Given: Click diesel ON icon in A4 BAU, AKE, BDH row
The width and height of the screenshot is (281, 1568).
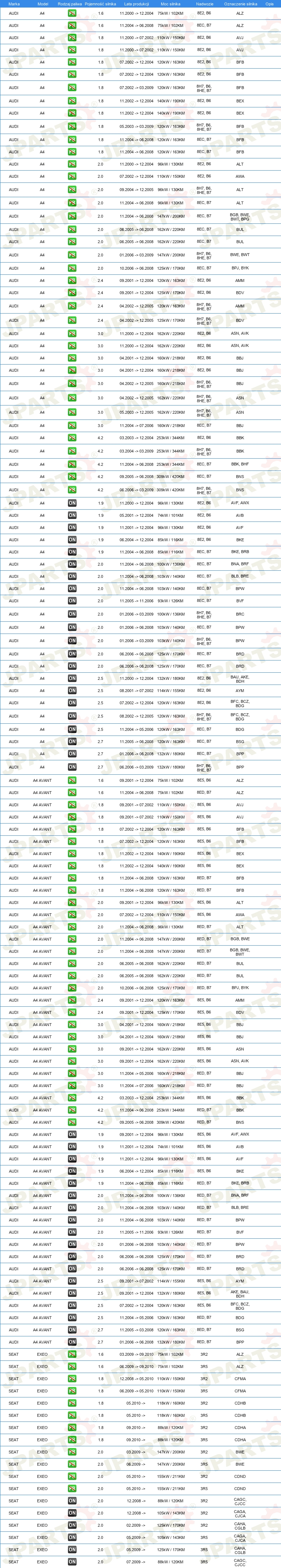Looking at the screenshot, I should [72, 678].
